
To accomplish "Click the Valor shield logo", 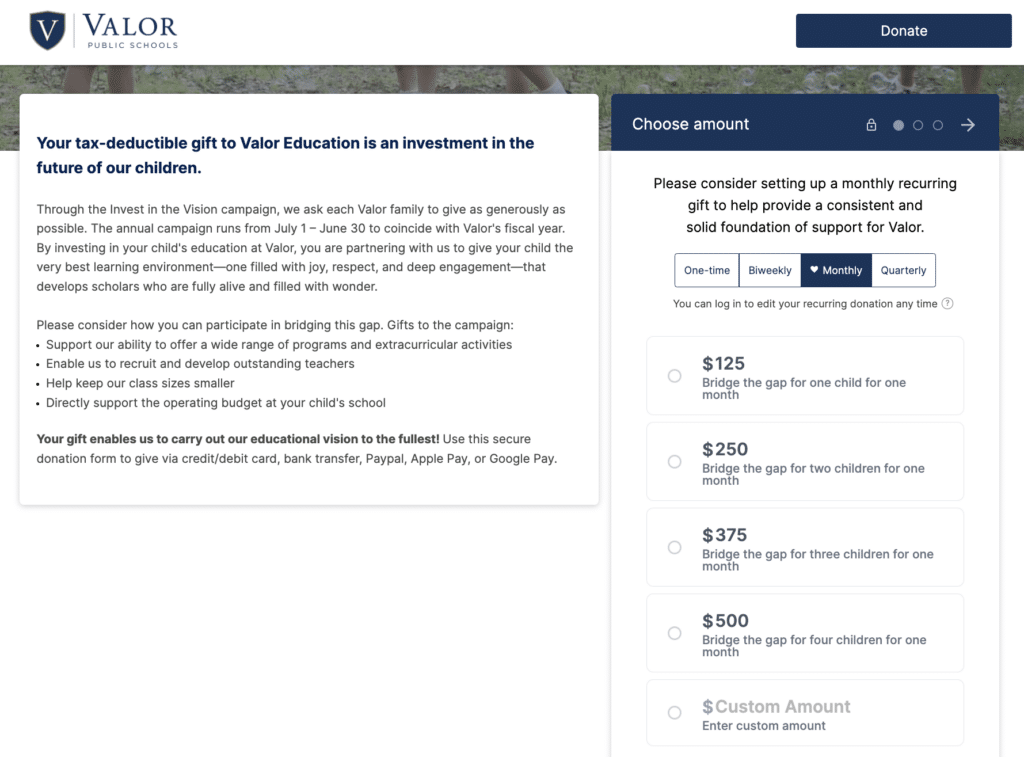I will (x=48, y=30).
